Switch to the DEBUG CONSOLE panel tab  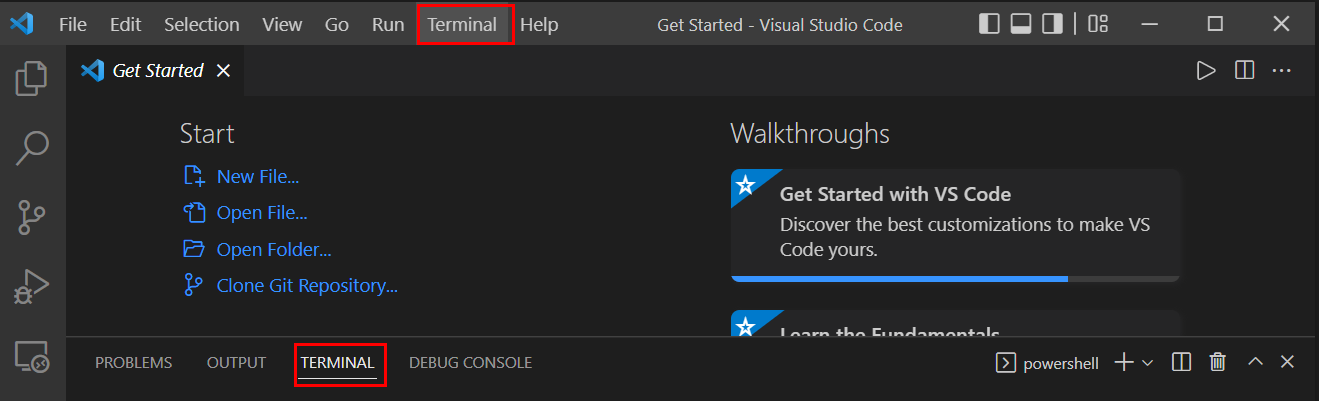(x=470, y=363)
